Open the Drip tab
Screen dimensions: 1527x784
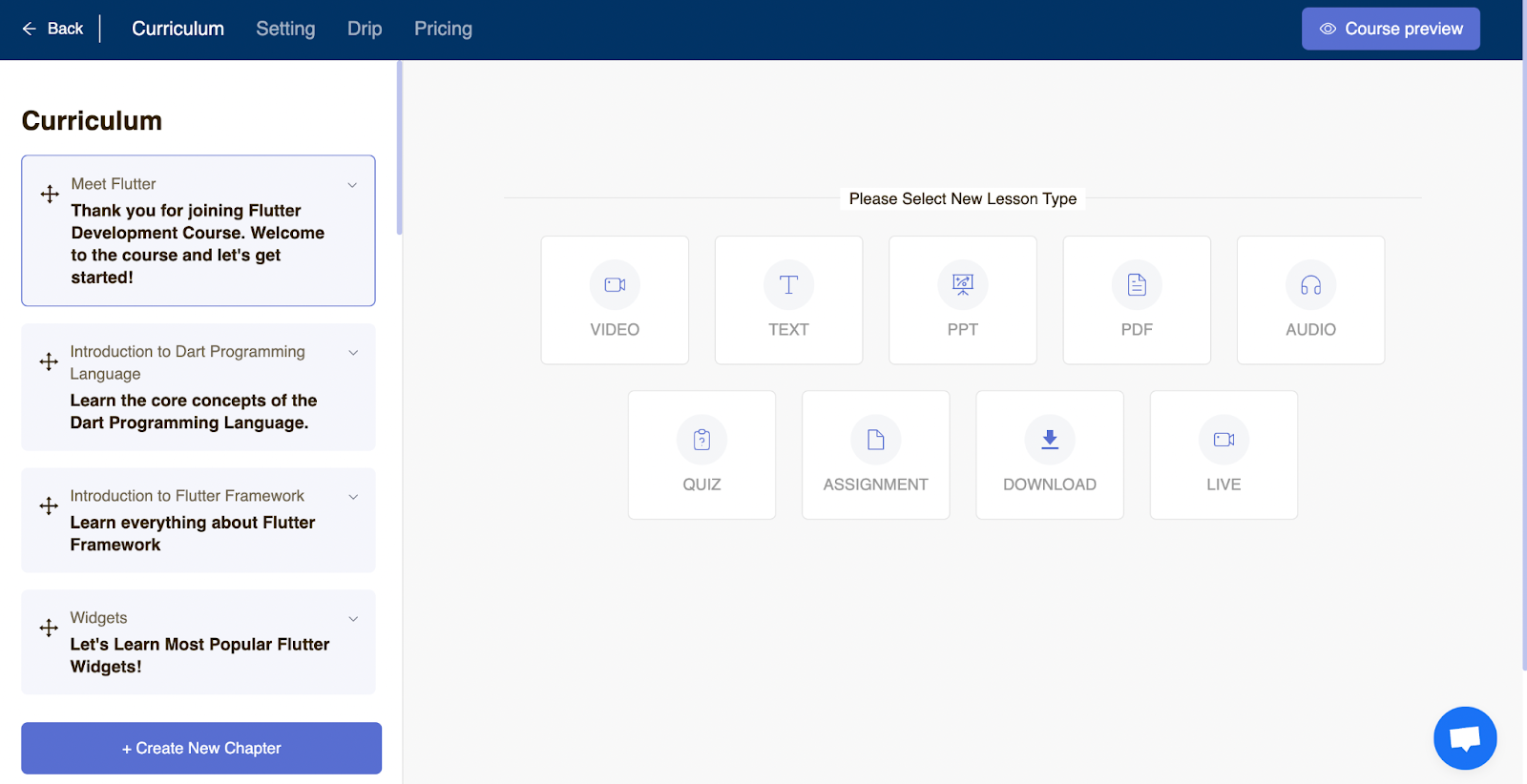pos(365,29)
